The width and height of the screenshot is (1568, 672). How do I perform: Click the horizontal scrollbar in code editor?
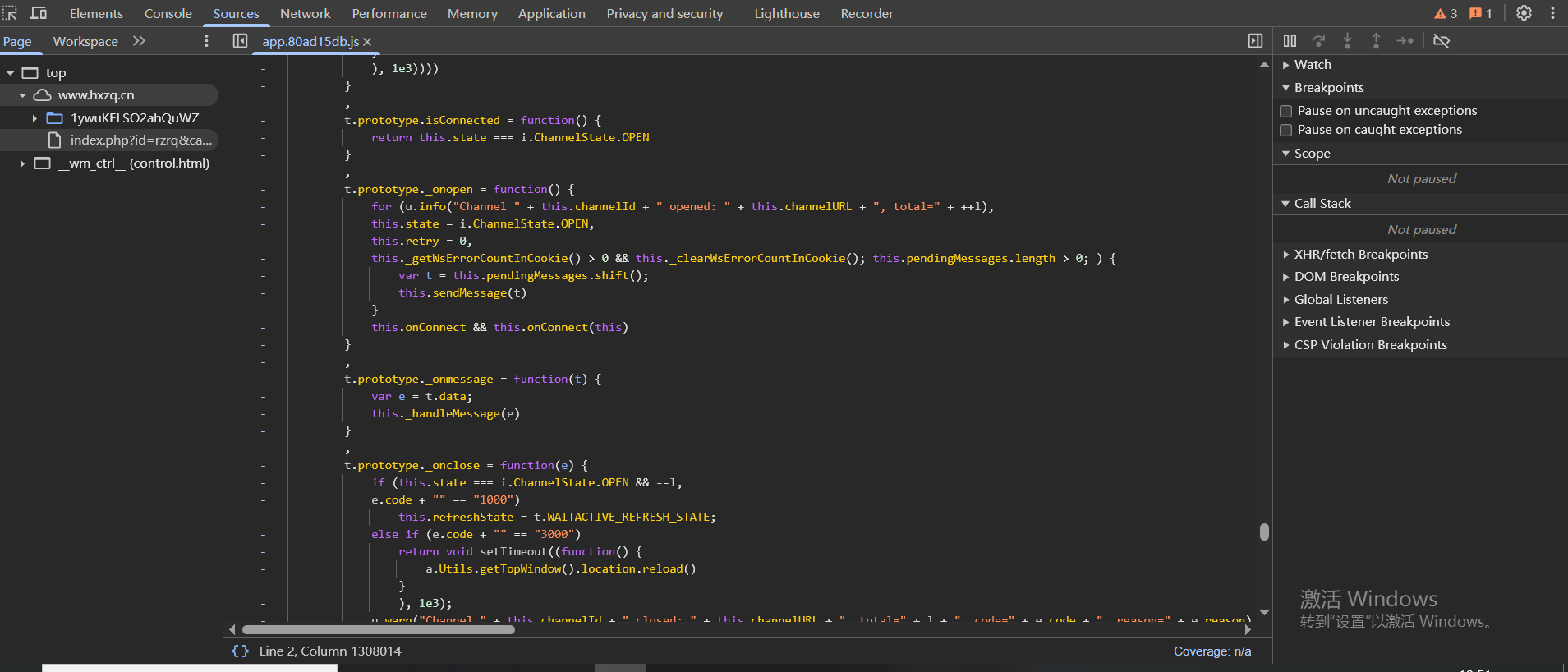click(378, 630)
